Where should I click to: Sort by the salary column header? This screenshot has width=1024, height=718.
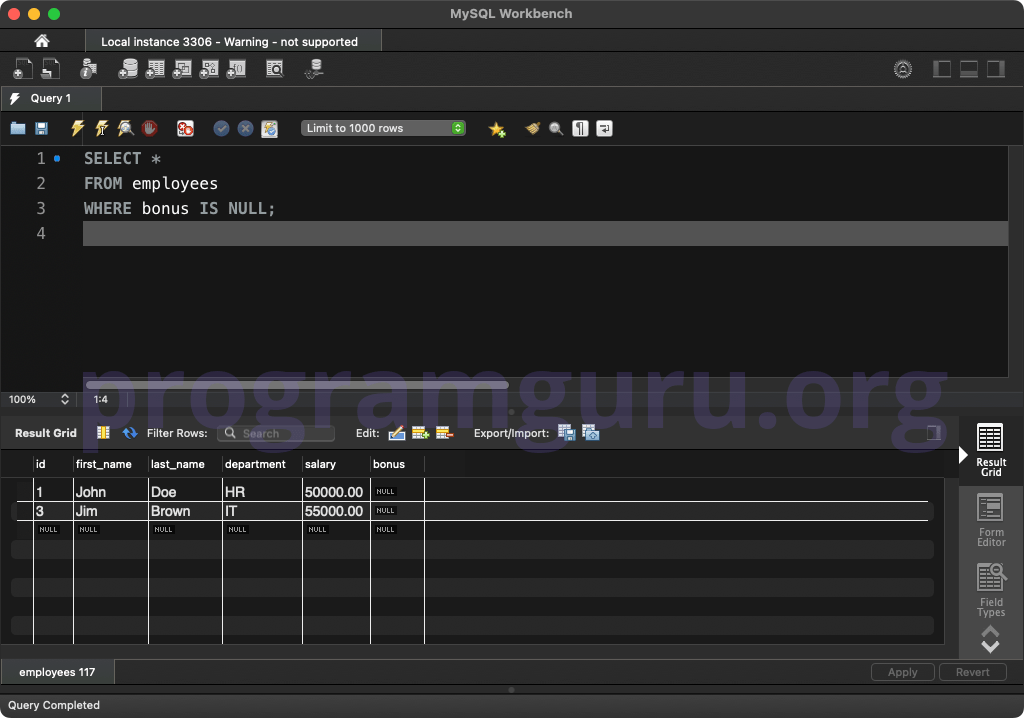[x=336, y=464]
